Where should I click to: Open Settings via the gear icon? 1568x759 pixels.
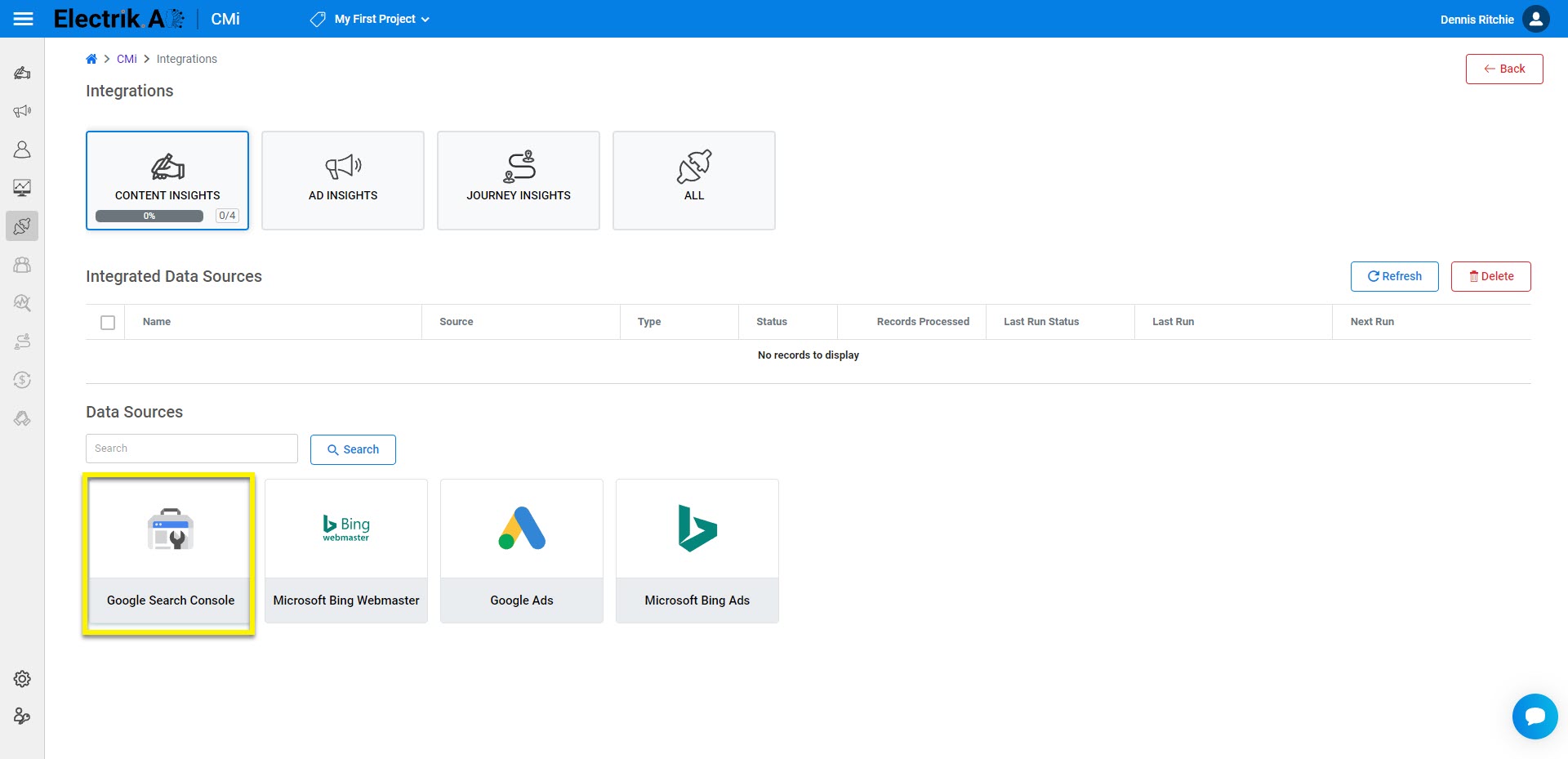click(22, 678)
